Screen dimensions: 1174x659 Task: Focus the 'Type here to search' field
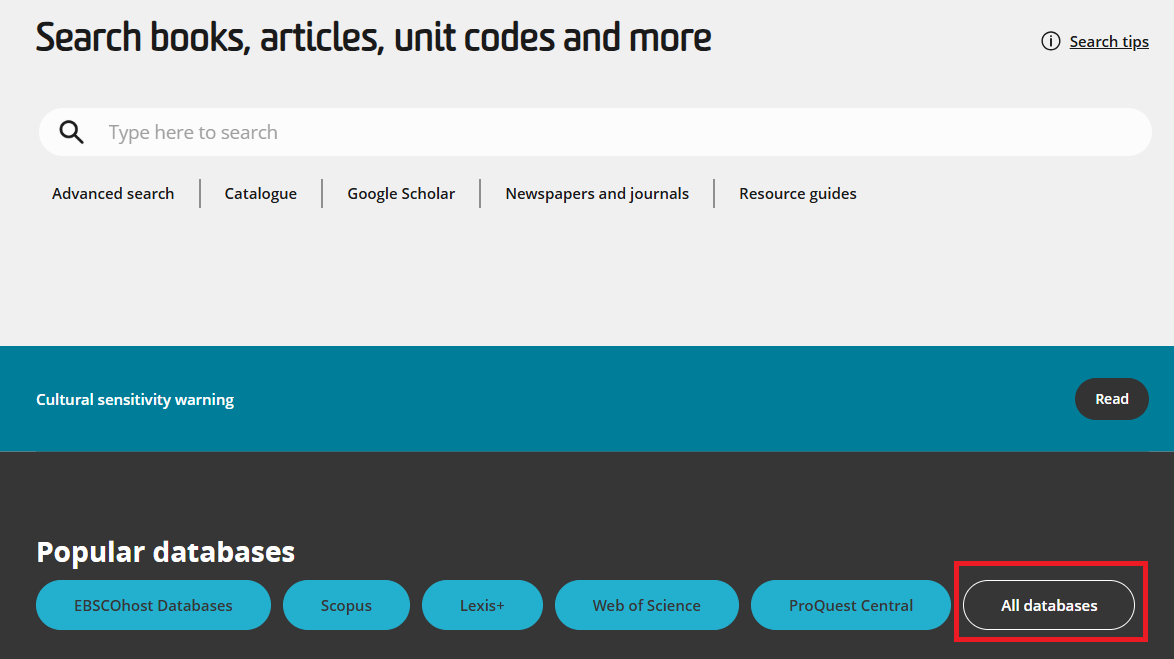pos(600,132)
